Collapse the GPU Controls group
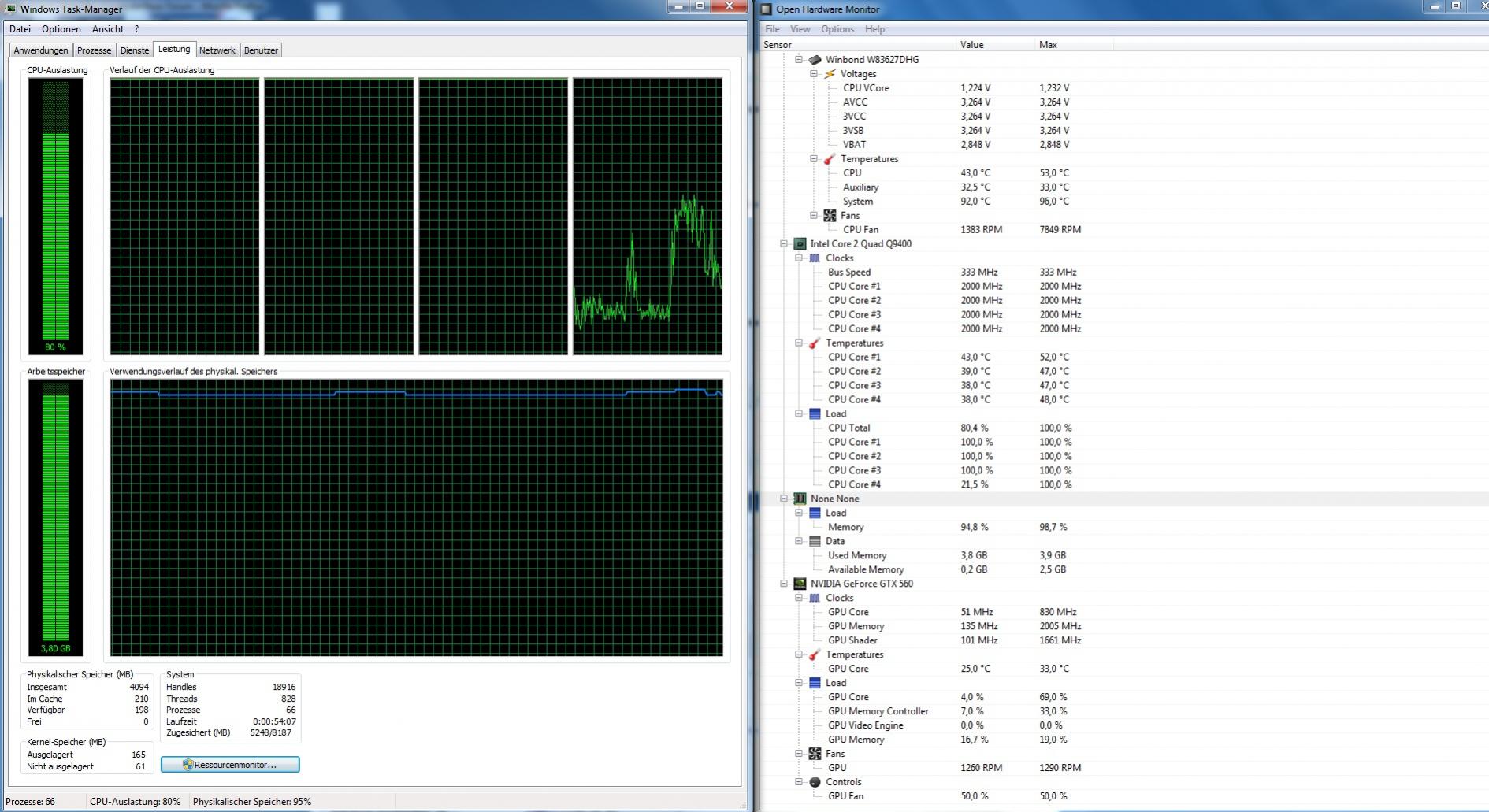This screenshot has height=812, width=1489. click(x=799, y=783)
